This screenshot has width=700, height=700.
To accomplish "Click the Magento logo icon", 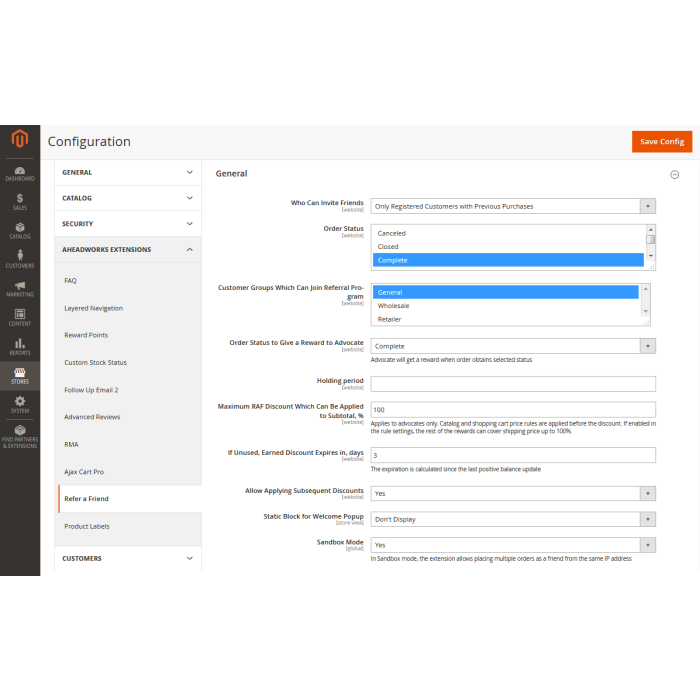I will pyautogui.click(x=20, y=140).
